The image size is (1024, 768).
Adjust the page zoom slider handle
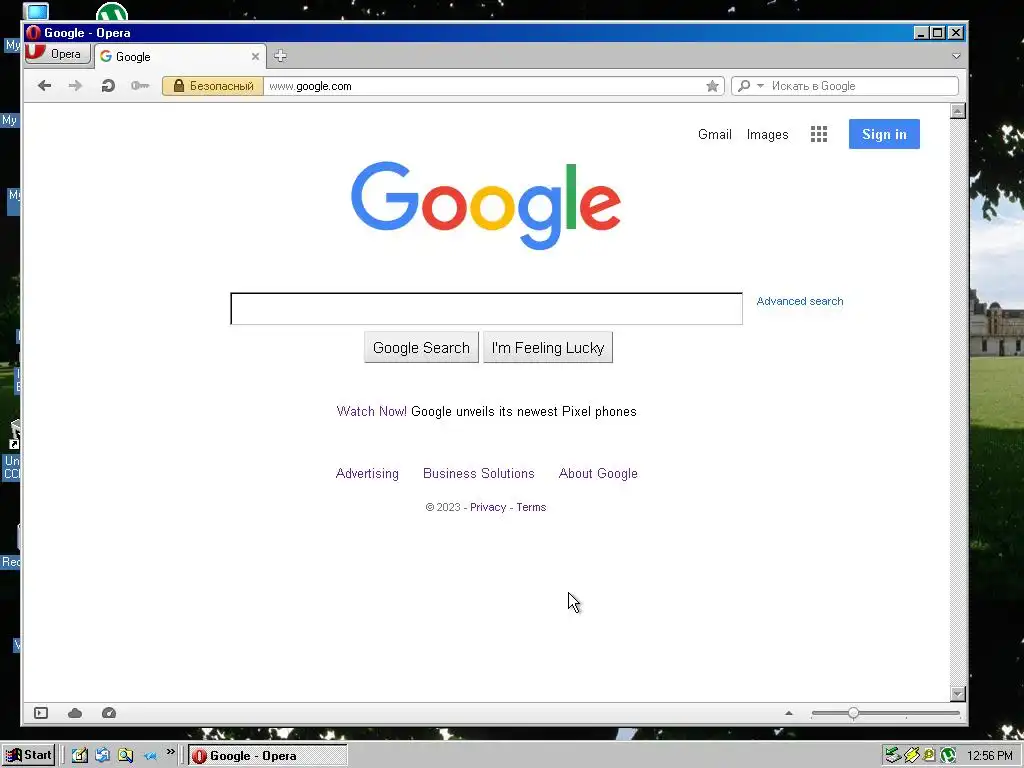pyautogui.click(x=854, y=713)
